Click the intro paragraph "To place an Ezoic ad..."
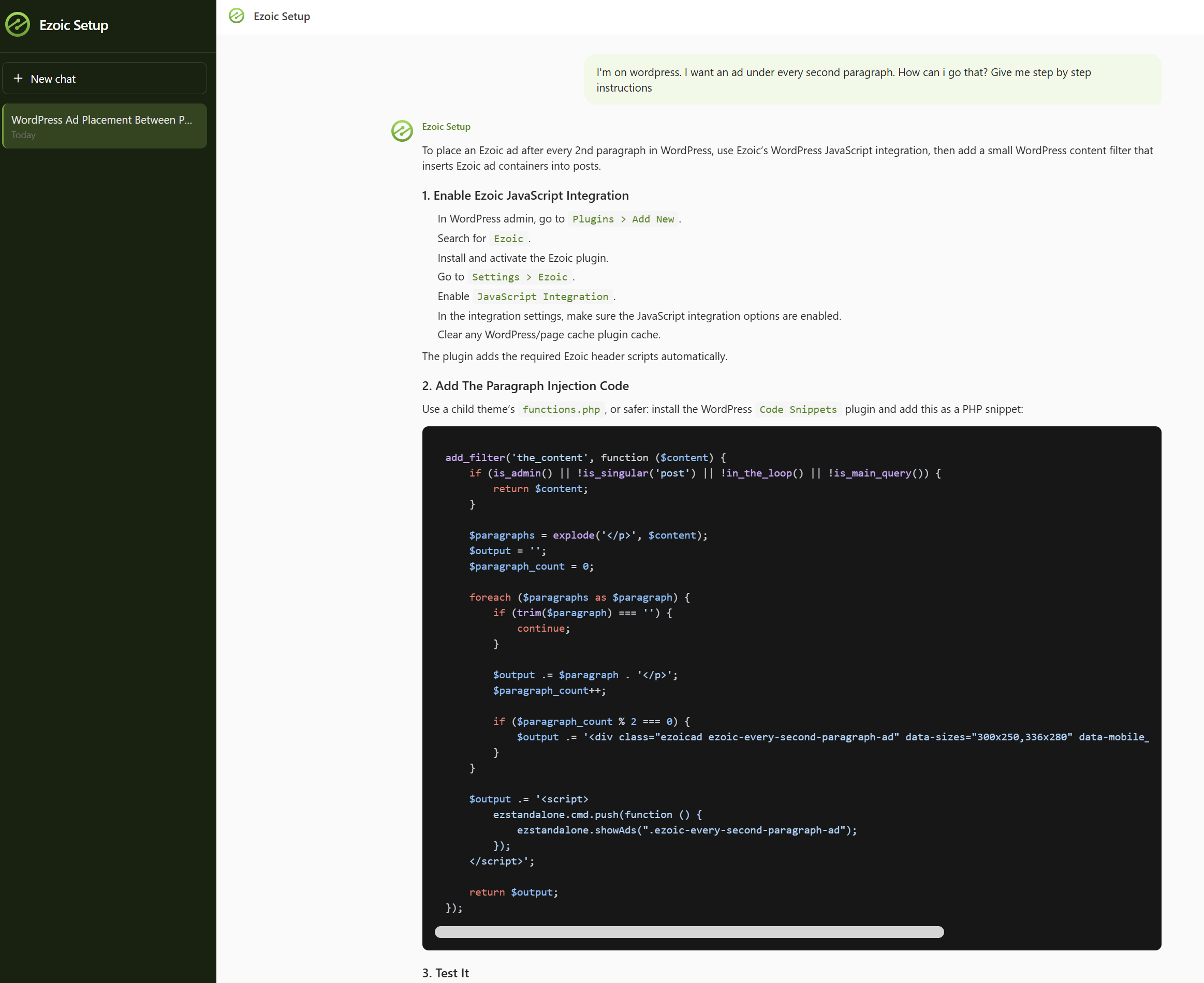The width and height of the screenshot is (1204, 983). [787, 158]
